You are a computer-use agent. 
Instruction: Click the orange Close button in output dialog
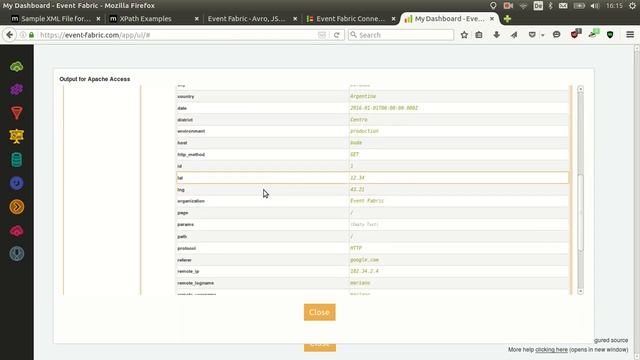click(x=320, y=312)
